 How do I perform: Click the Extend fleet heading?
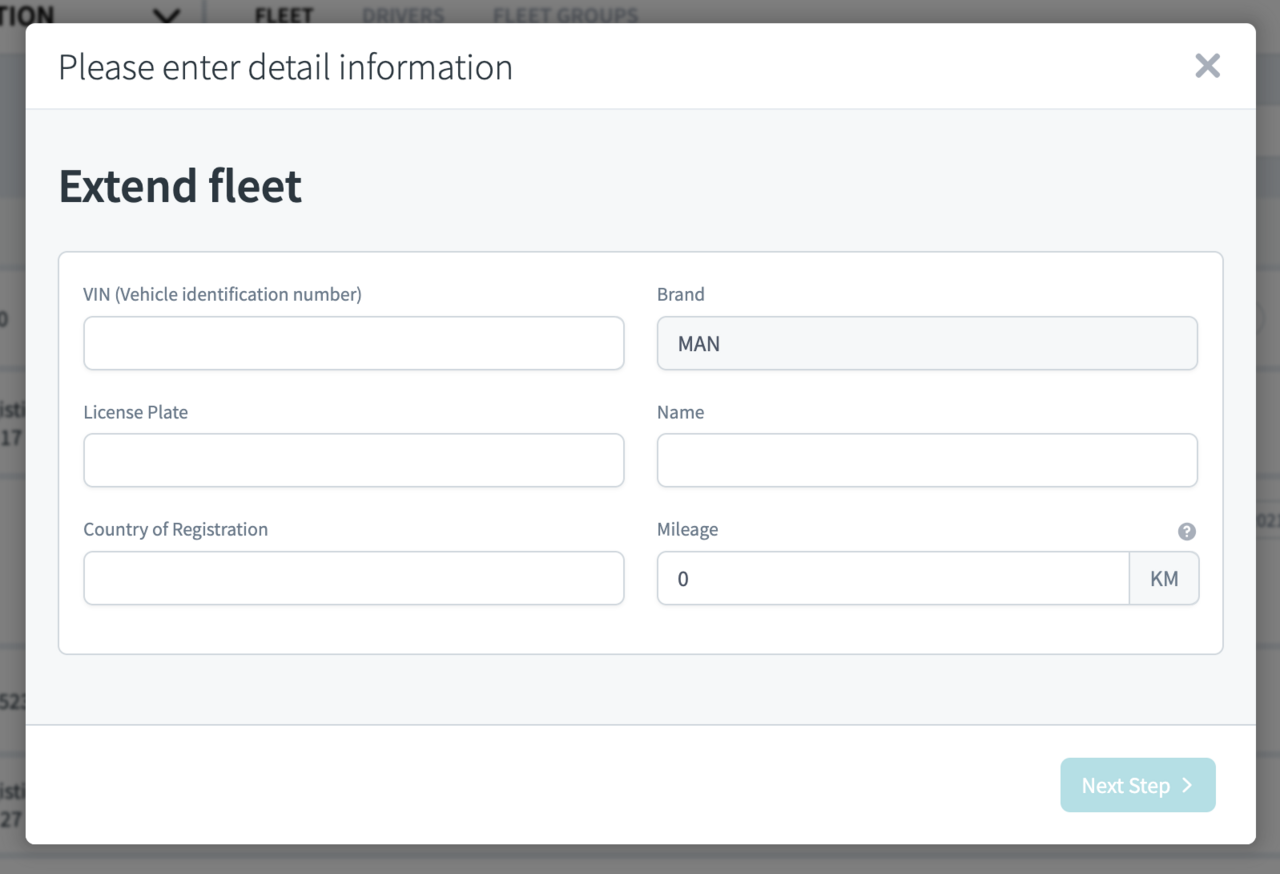point(179,186)
